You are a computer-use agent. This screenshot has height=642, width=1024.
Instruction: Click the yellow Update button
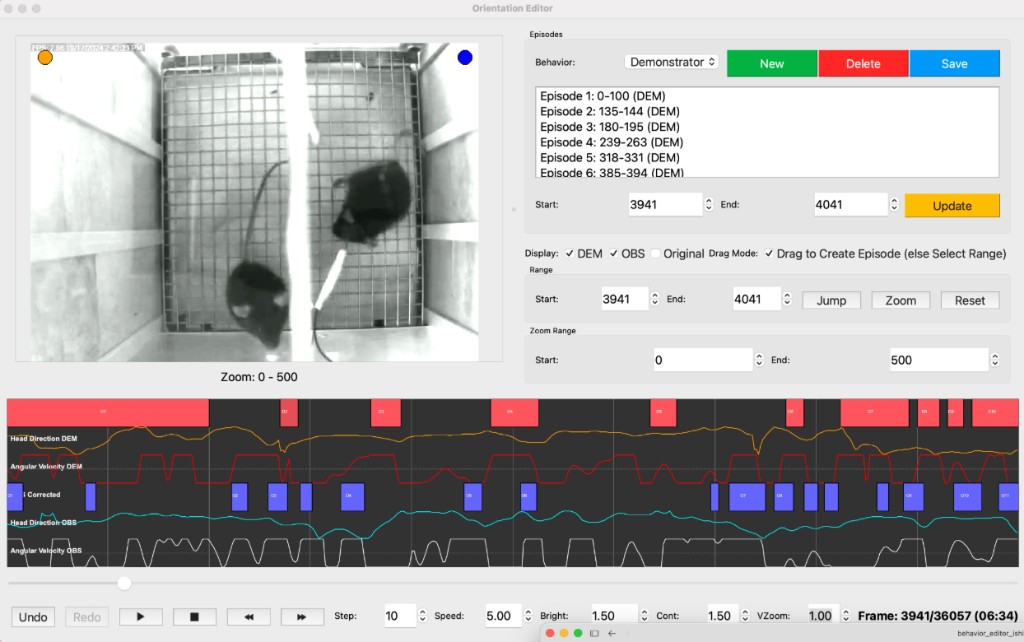pyautogui.click(x=952, y=206)
